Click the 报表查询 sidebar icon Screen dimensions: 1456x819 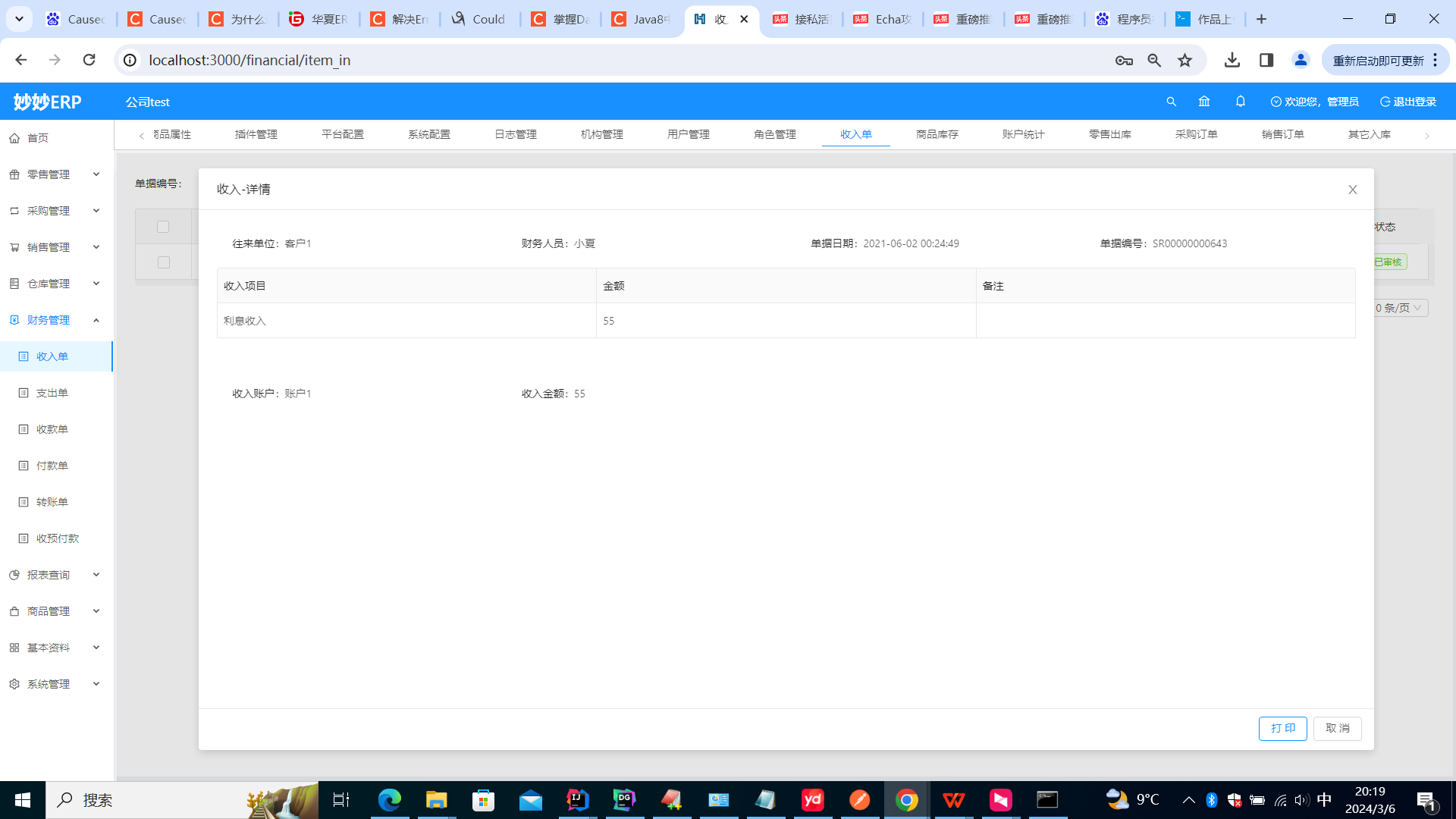click(14, 574)
